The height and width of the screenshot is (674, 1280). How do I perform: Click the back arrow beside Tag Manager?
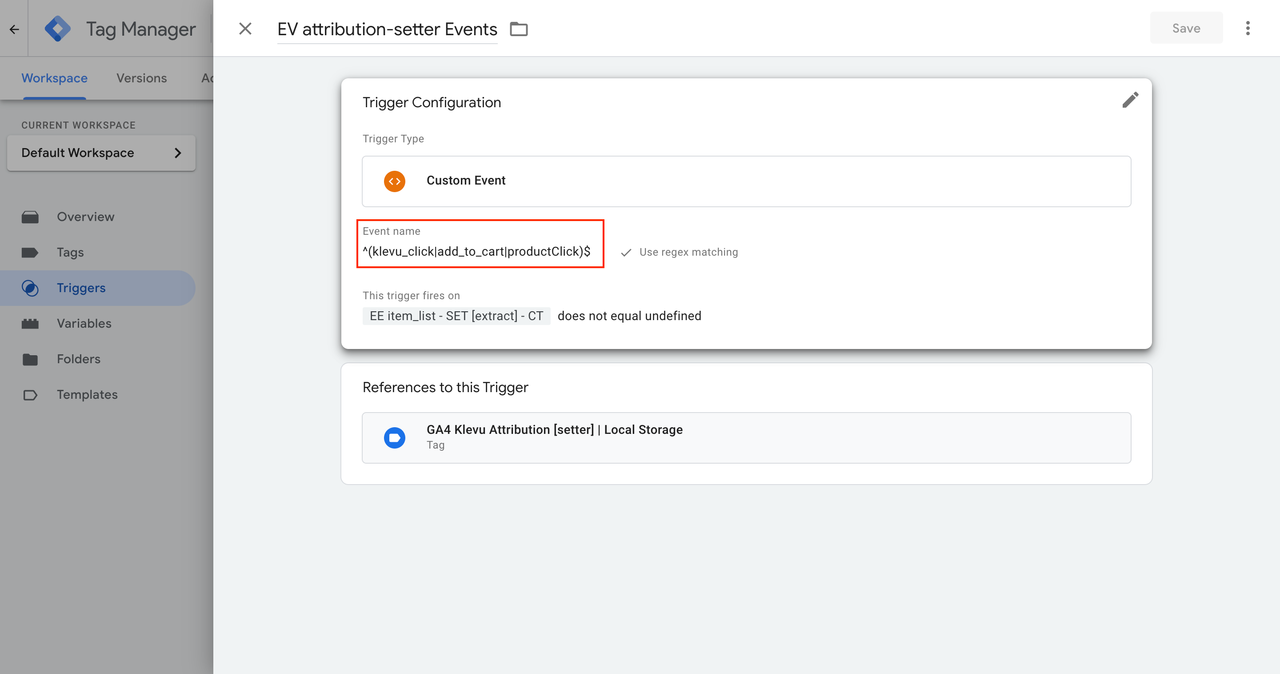coord(14,29)
